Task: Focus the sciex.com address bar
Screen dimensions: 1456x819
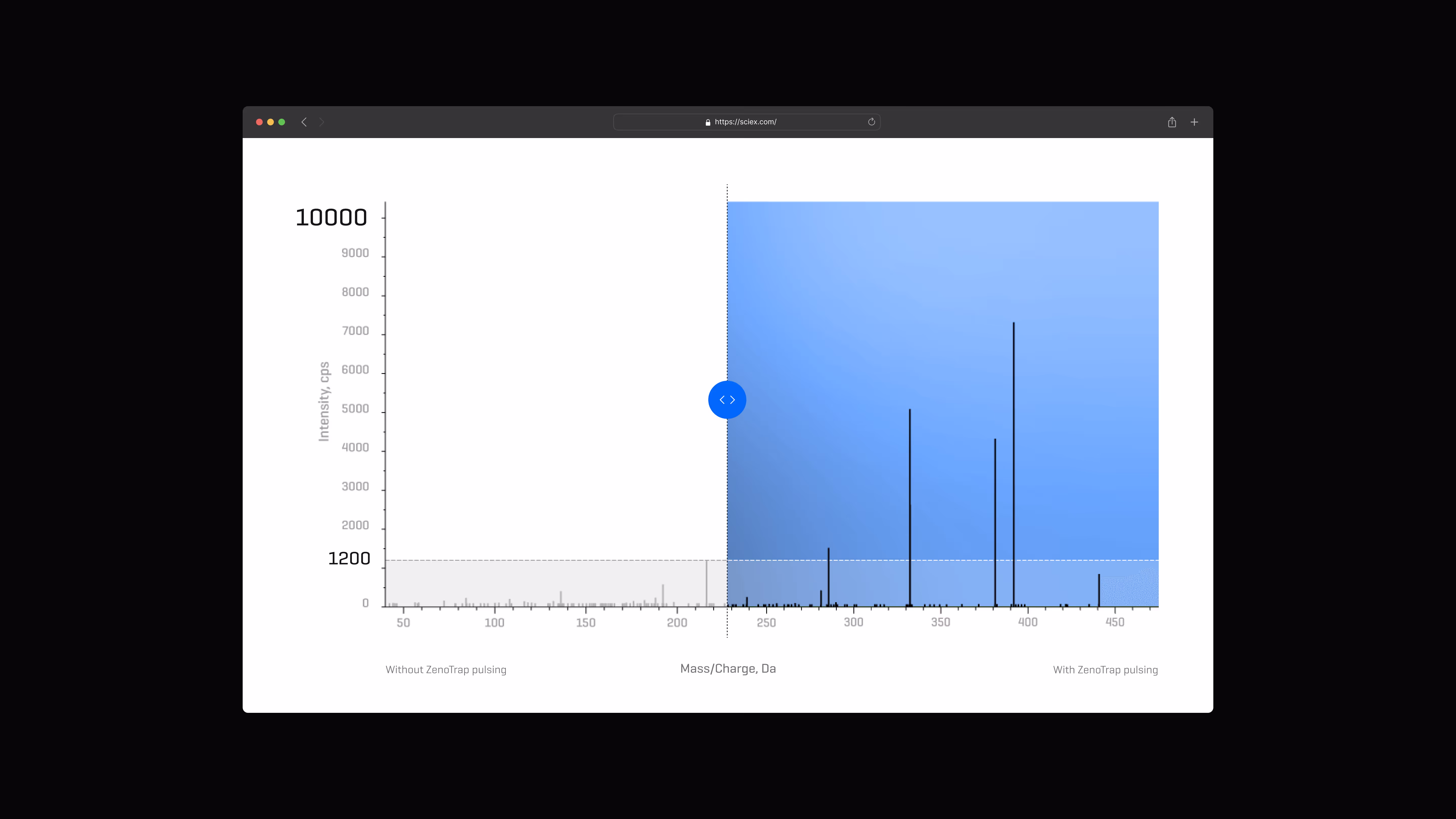Action: point(747,122)
